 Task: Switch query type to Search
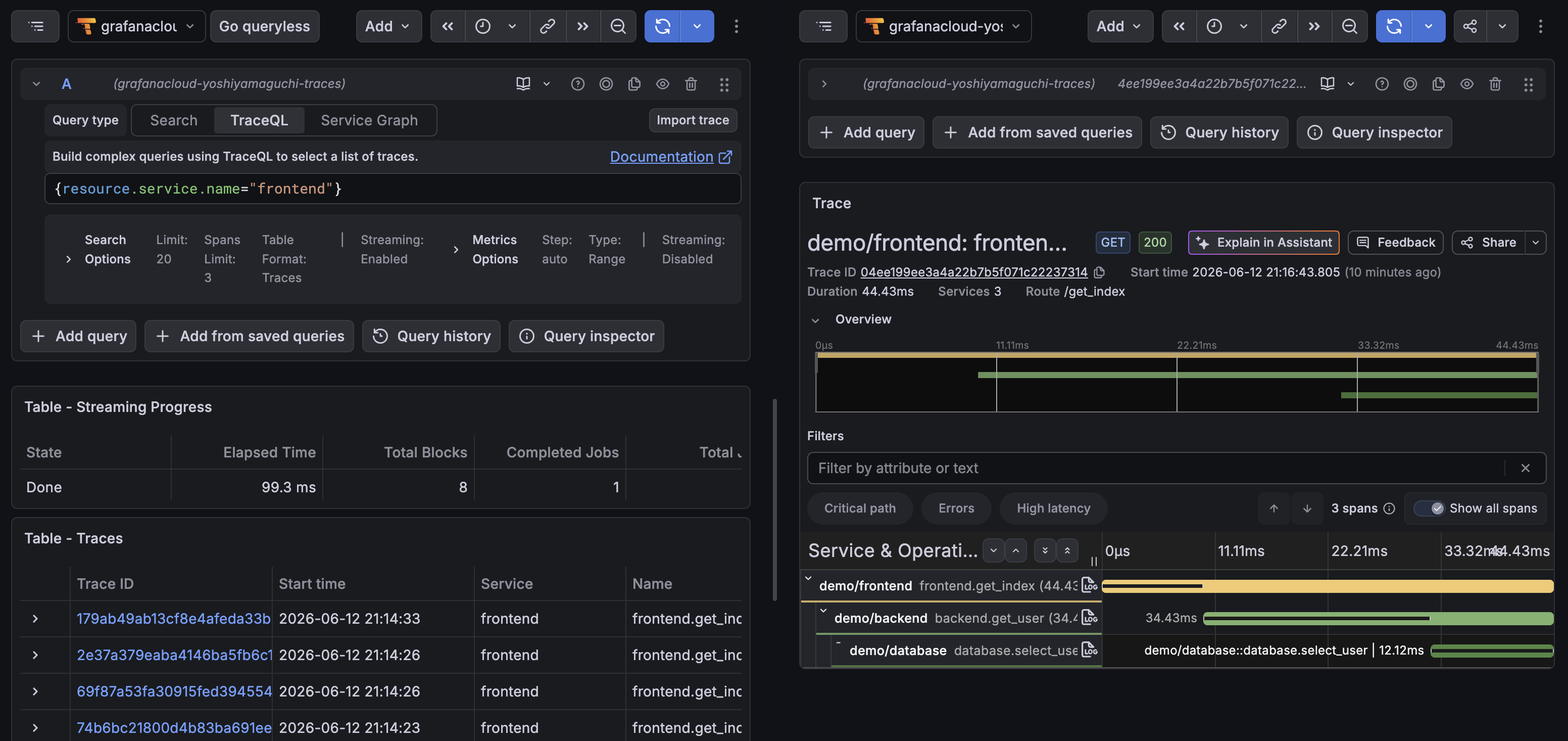[173, 120]
